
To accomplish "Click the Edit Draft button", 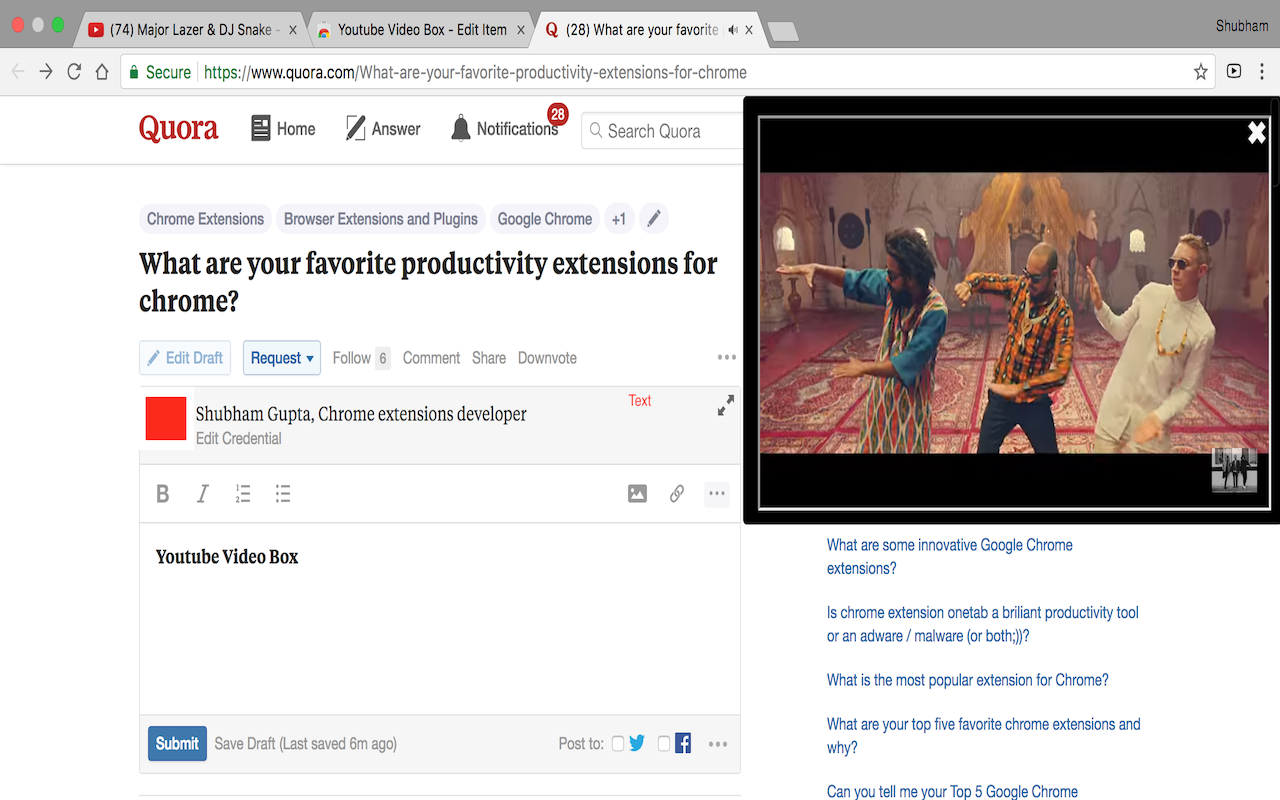I will [x=185, y=358].
